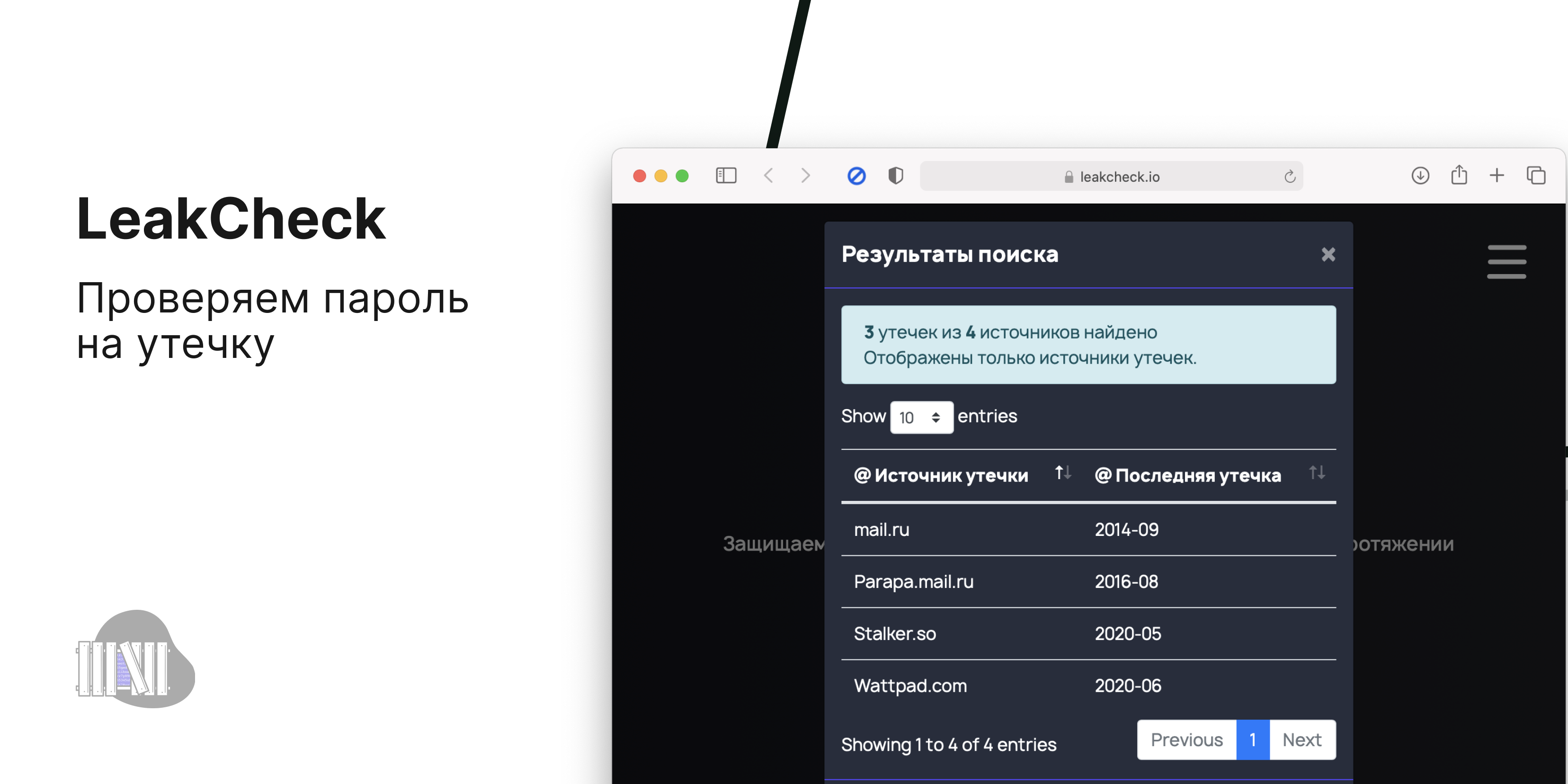Sort by Последняя утечка column arrow
The height and width of the screenshot is (784, 1568).
pos(1318,478)
